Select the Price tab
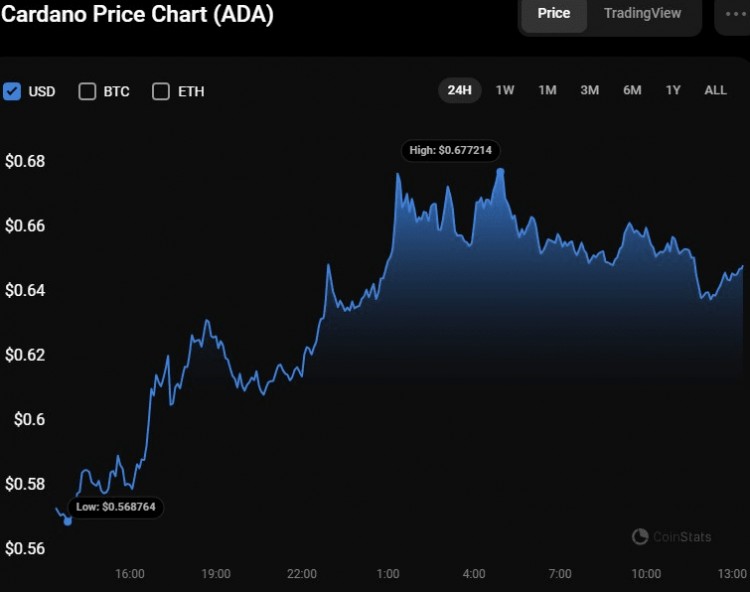 pos(553,13)
